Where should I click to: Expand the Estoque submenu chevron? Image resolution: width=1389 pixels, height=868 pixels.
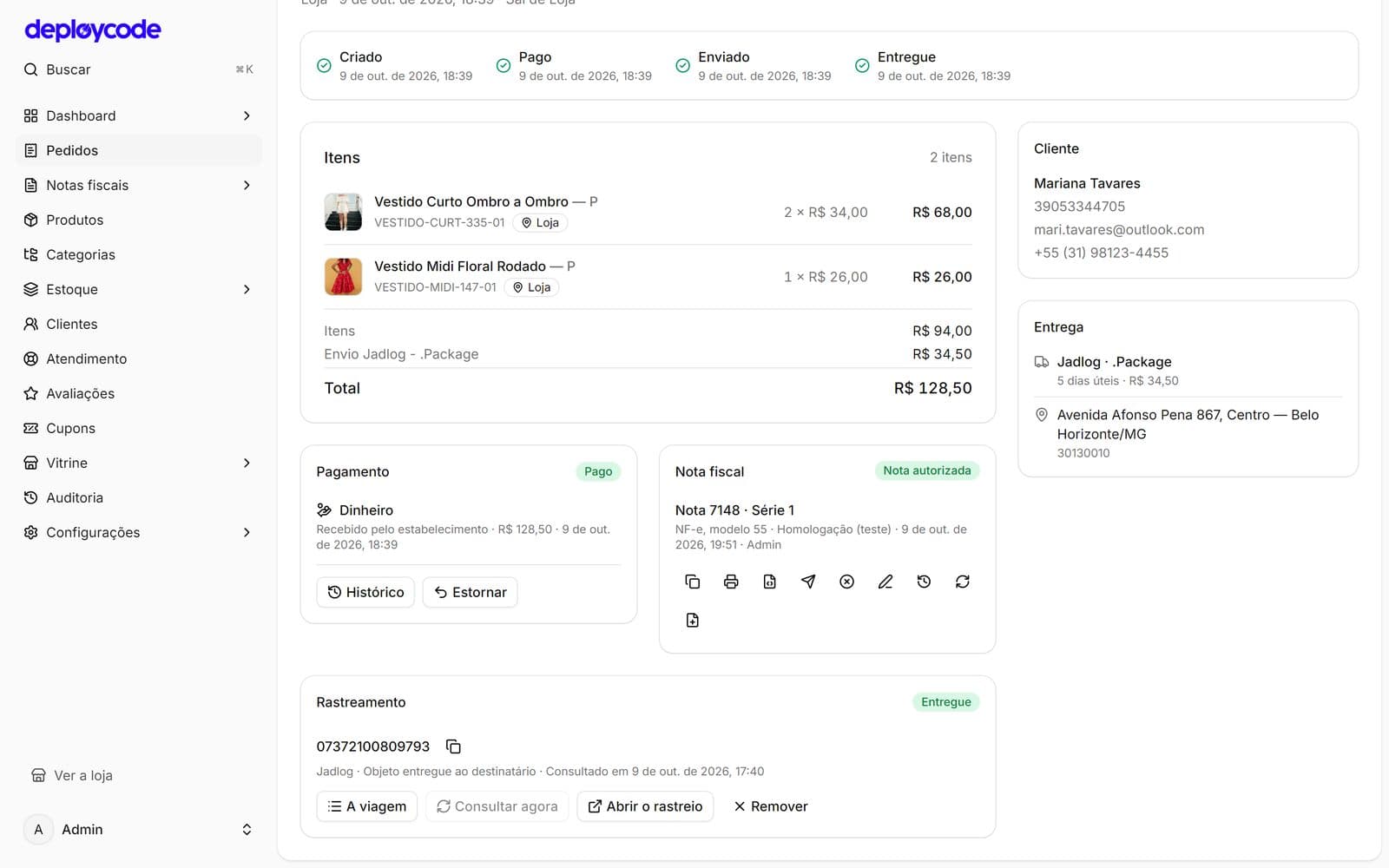coord(247,289)
